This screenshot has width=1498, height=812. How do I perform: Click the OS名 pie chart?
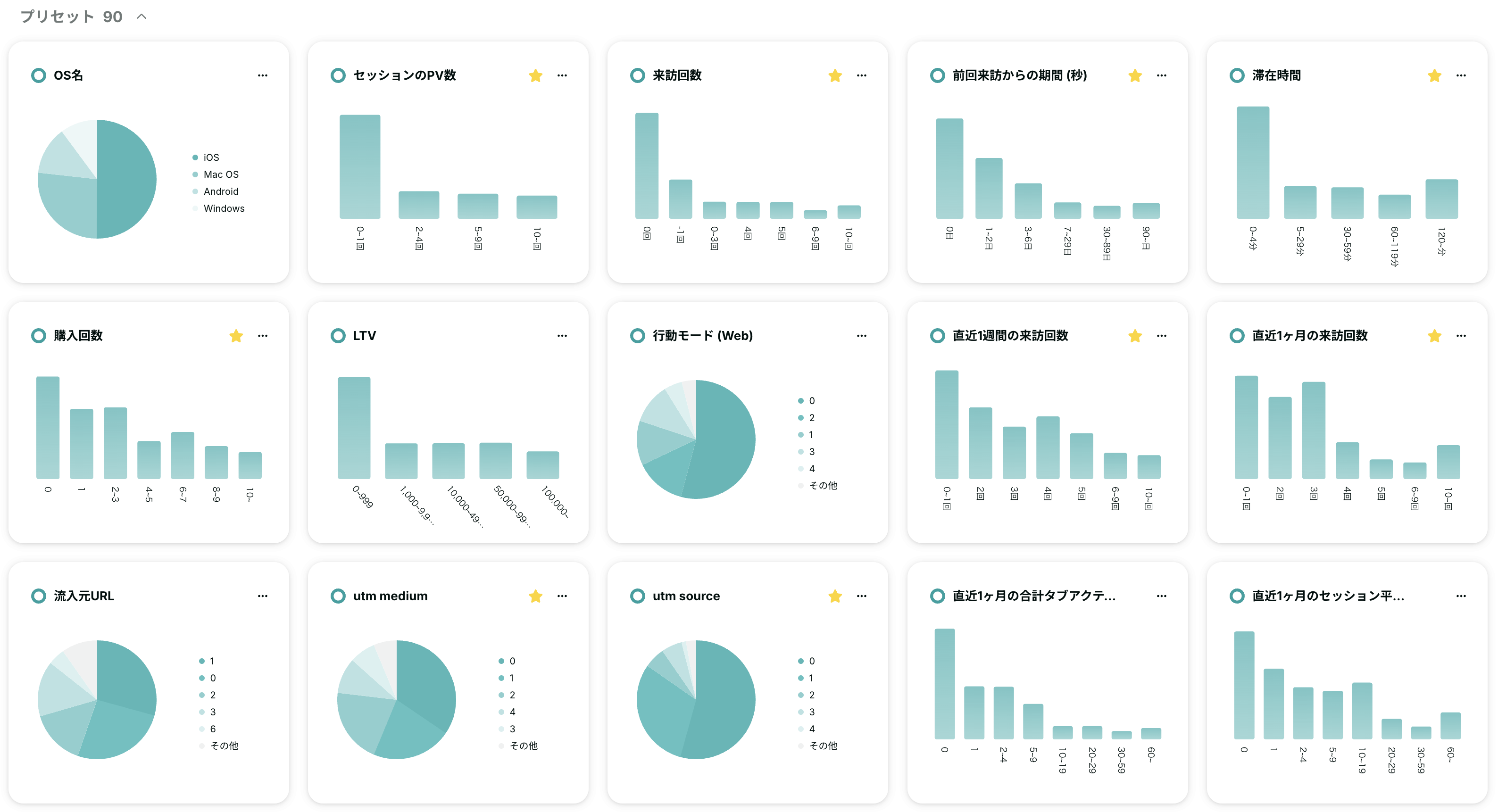97,179
